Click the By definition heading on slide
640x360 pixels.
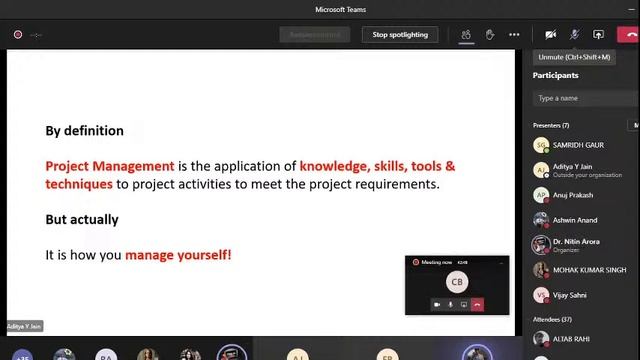pos(84,131)
